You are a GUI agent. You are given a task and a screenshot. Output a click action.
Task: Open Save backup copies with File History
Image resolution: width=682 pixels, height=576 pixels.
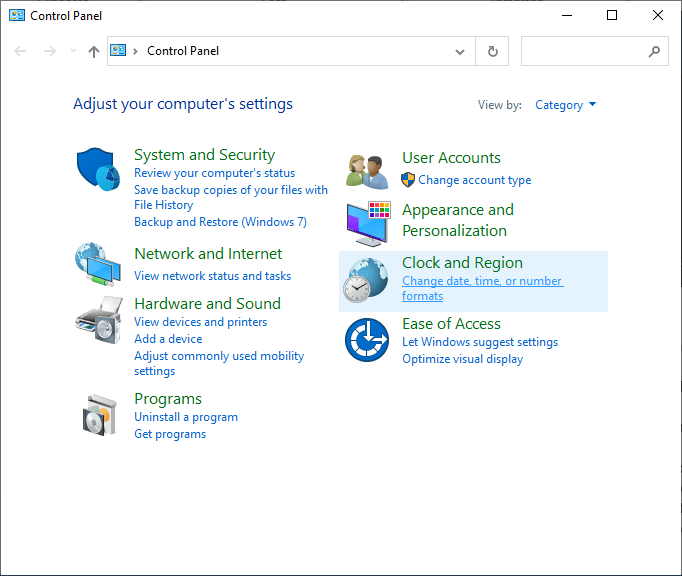pyautogui.click(x=231, y=197)
